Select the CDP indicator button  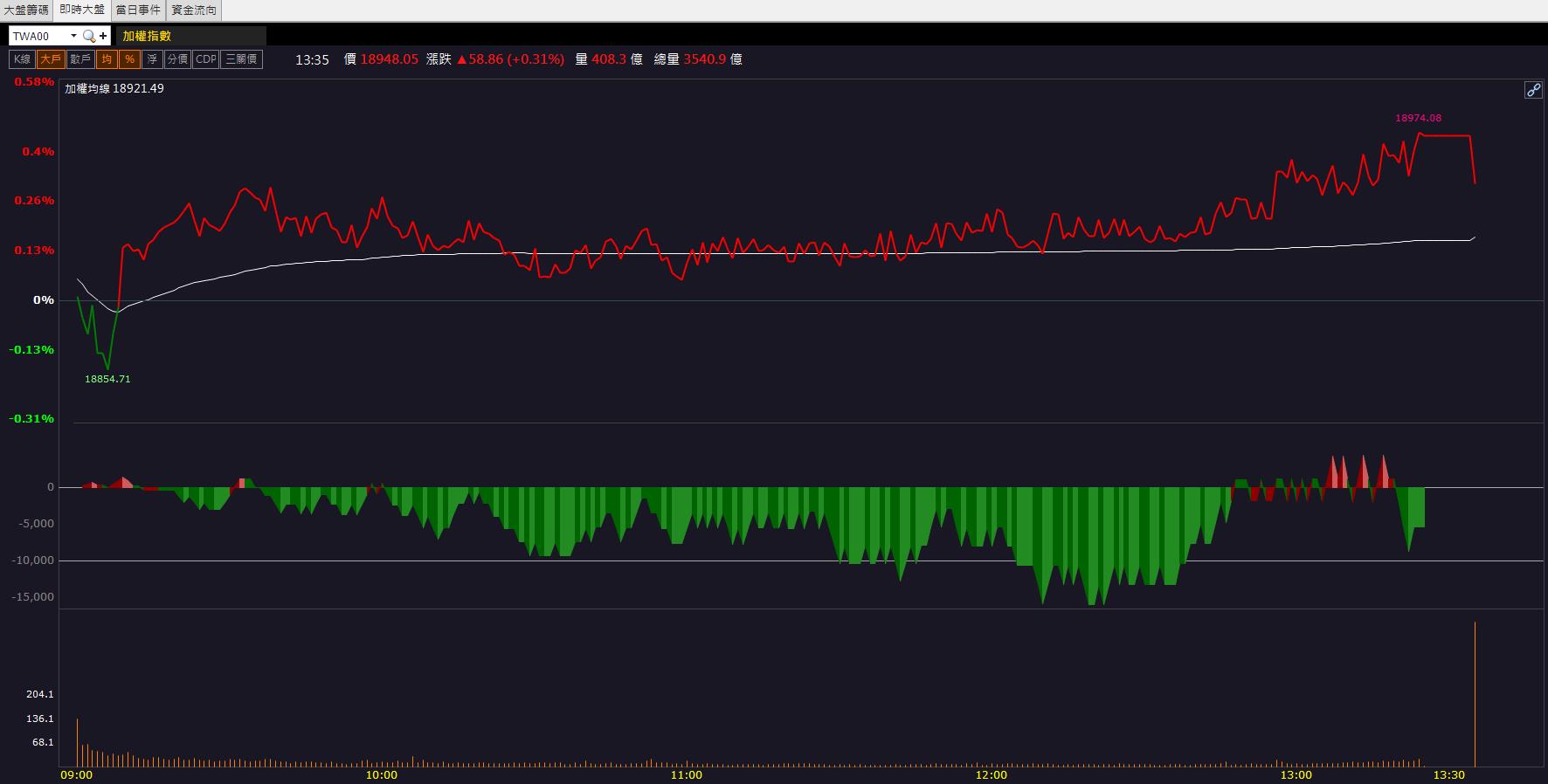tap(206, 59)
